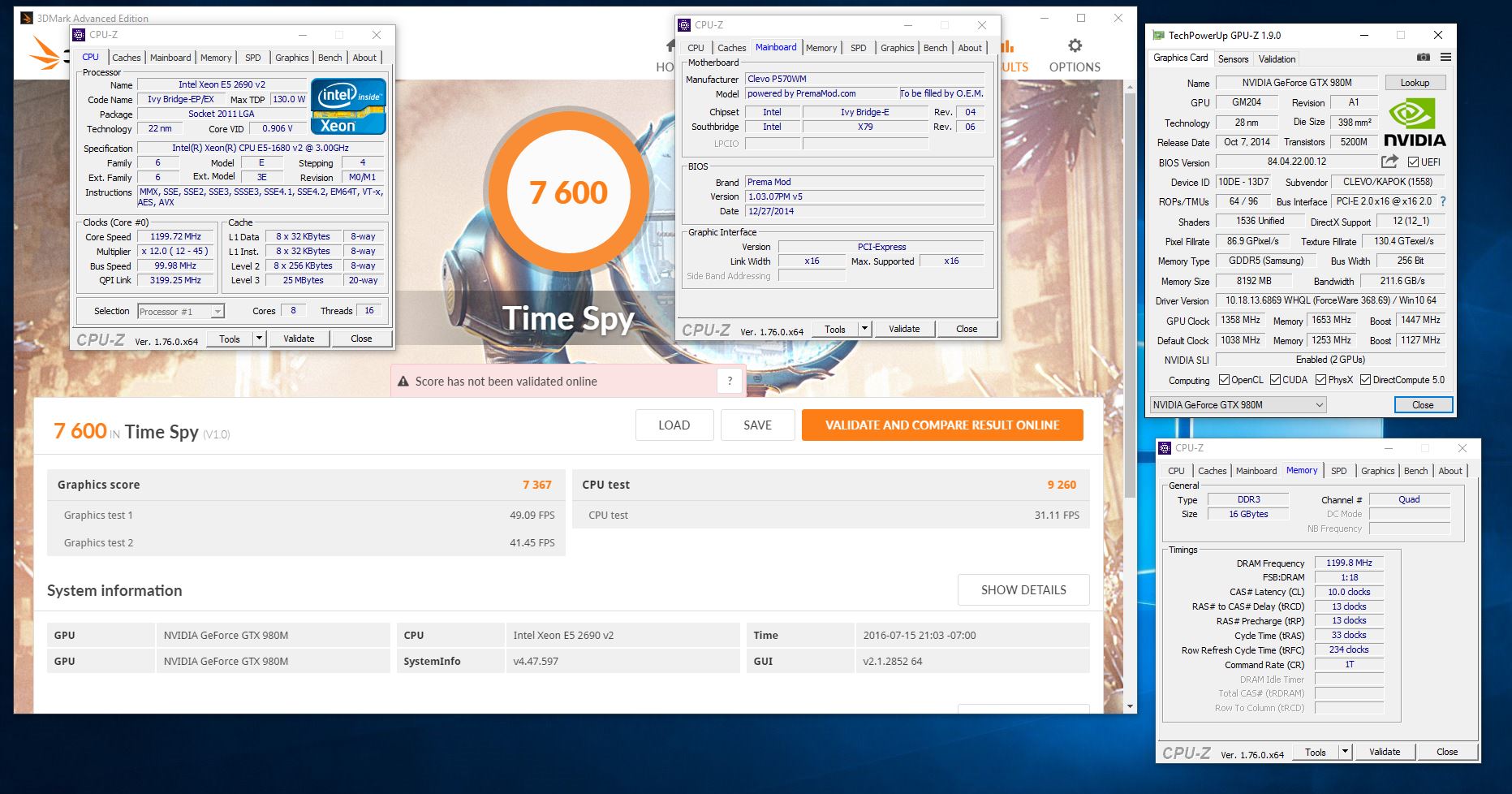Toggle the UEFI checkbox in GPU-Z
Image resolution: width=1512 pixels, height=794 pixels.
(1413, 162)
